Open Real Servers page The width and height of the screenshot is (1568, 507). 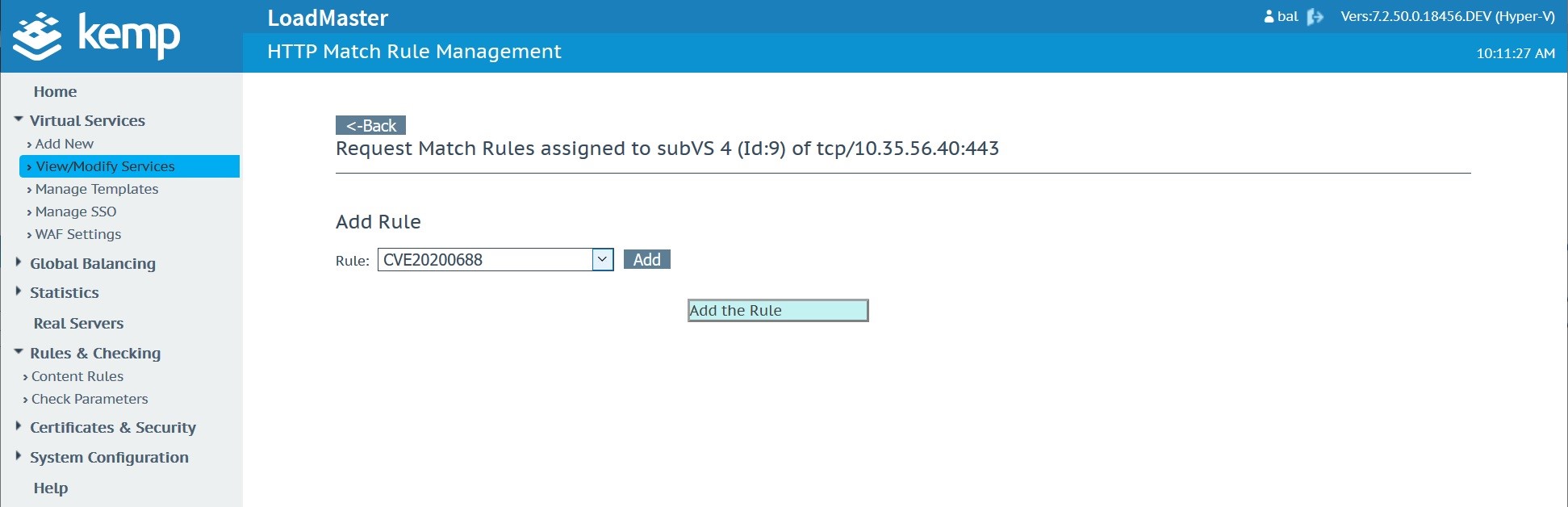(78, 323)
